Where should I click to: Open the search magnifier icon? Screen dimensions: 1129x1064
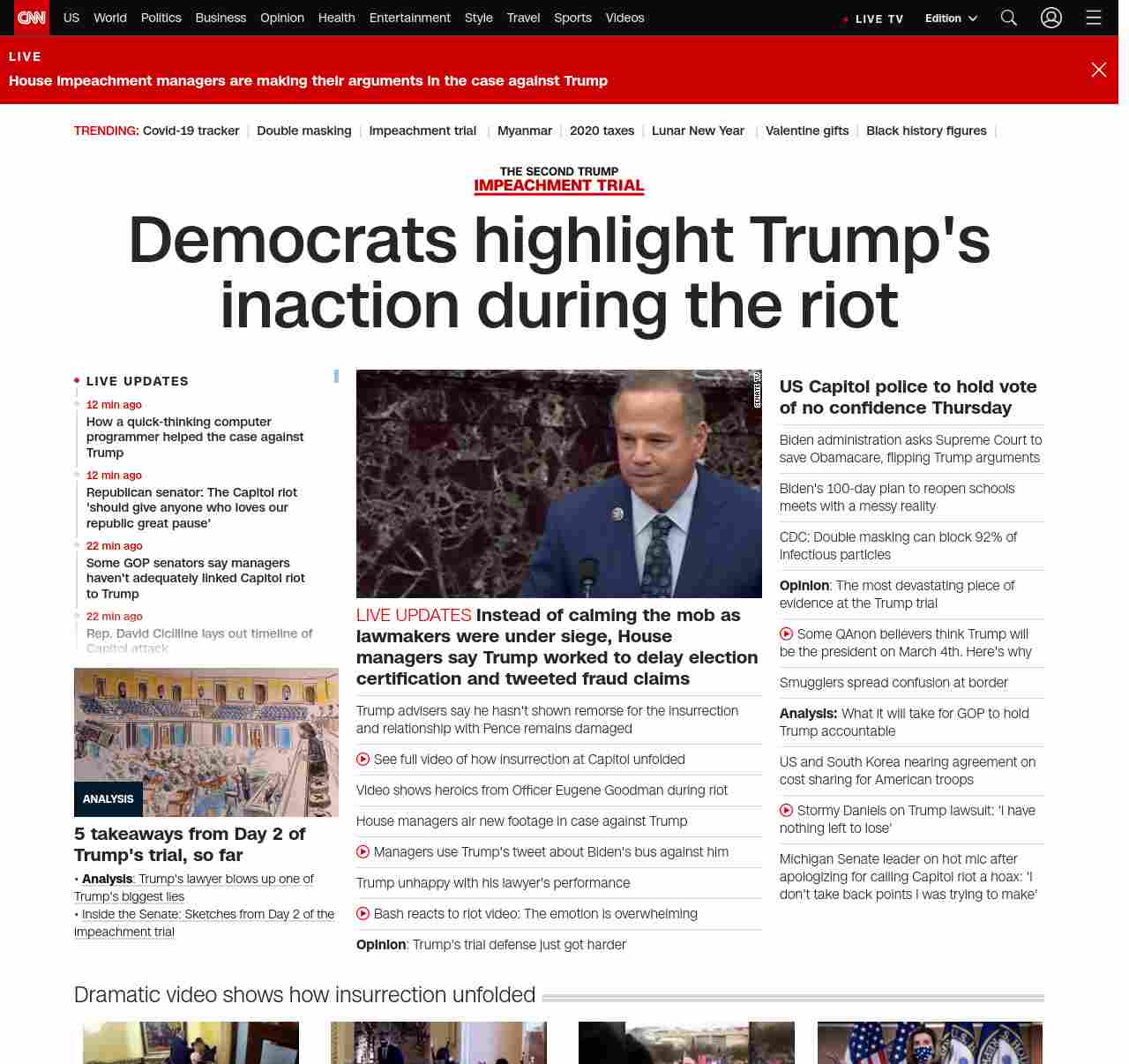1009,18
